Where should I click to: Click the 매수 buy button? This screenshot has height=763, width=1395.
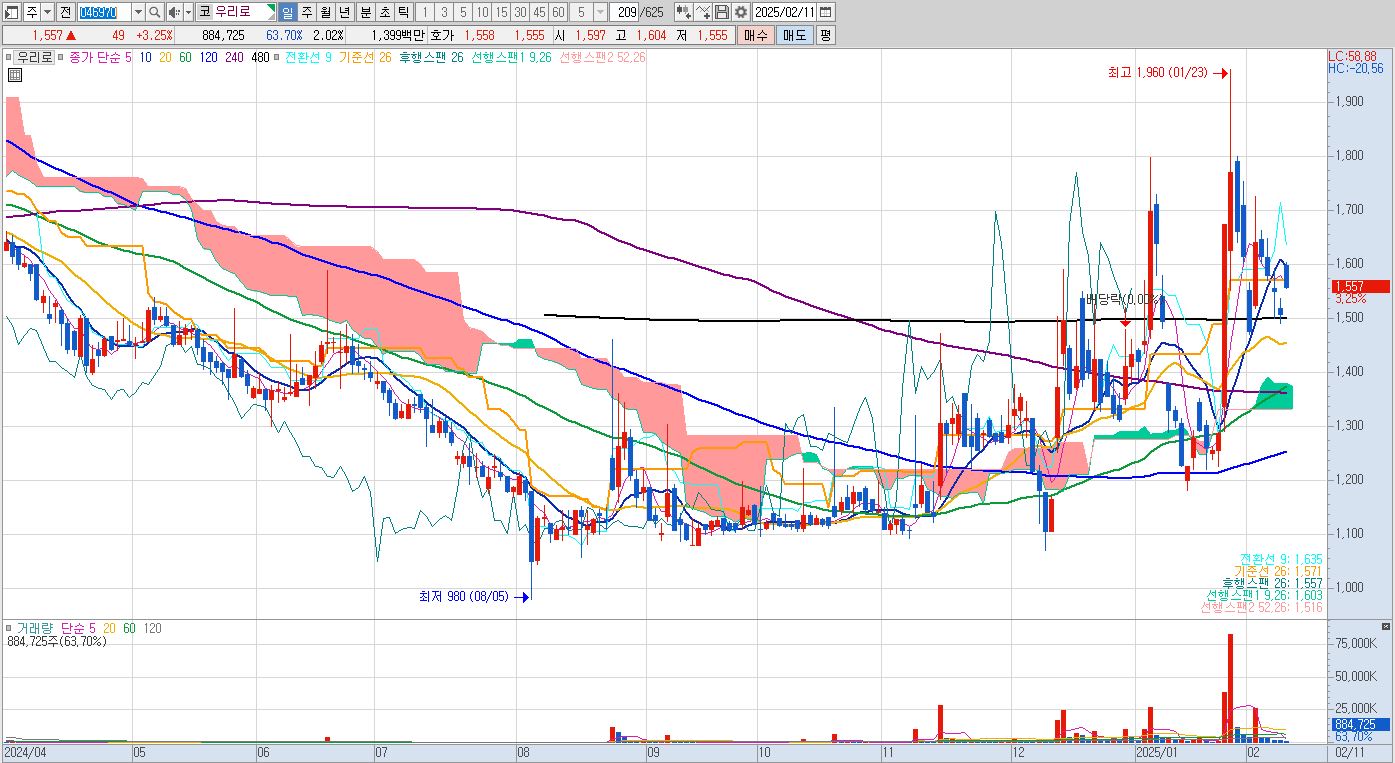(x=756, y=35)
